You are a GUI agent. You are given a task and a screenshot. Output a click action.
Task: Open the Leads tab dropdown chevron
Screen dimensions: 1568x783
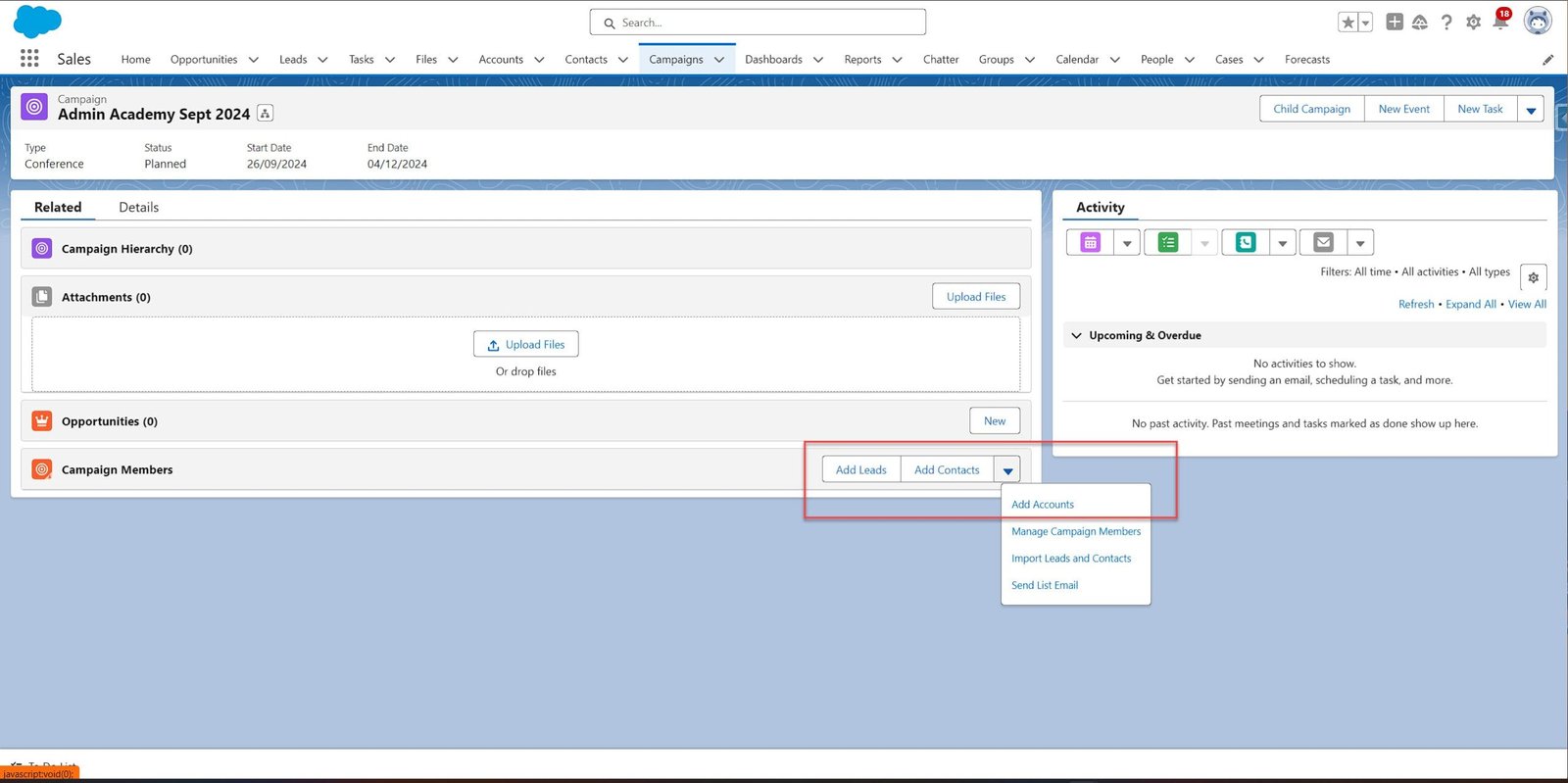(322, 60)
